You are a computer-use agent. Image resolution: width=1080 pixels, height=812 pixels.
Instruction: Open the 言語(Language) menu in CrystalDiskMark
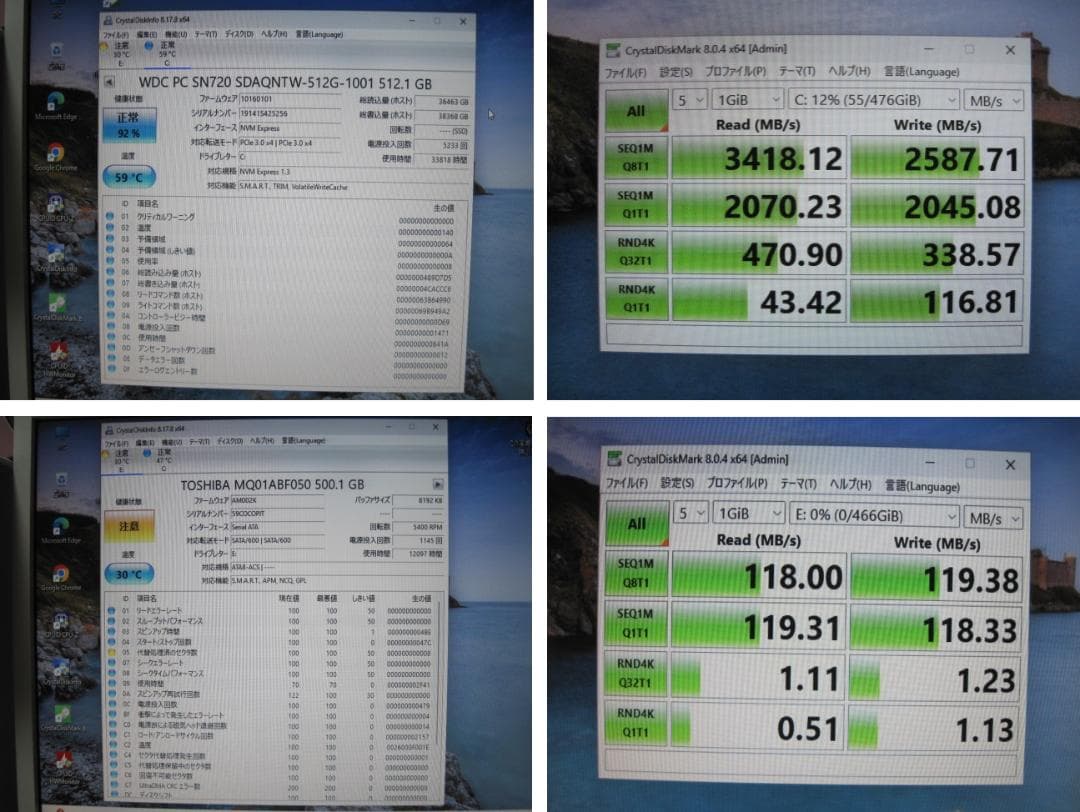[922, 72]
